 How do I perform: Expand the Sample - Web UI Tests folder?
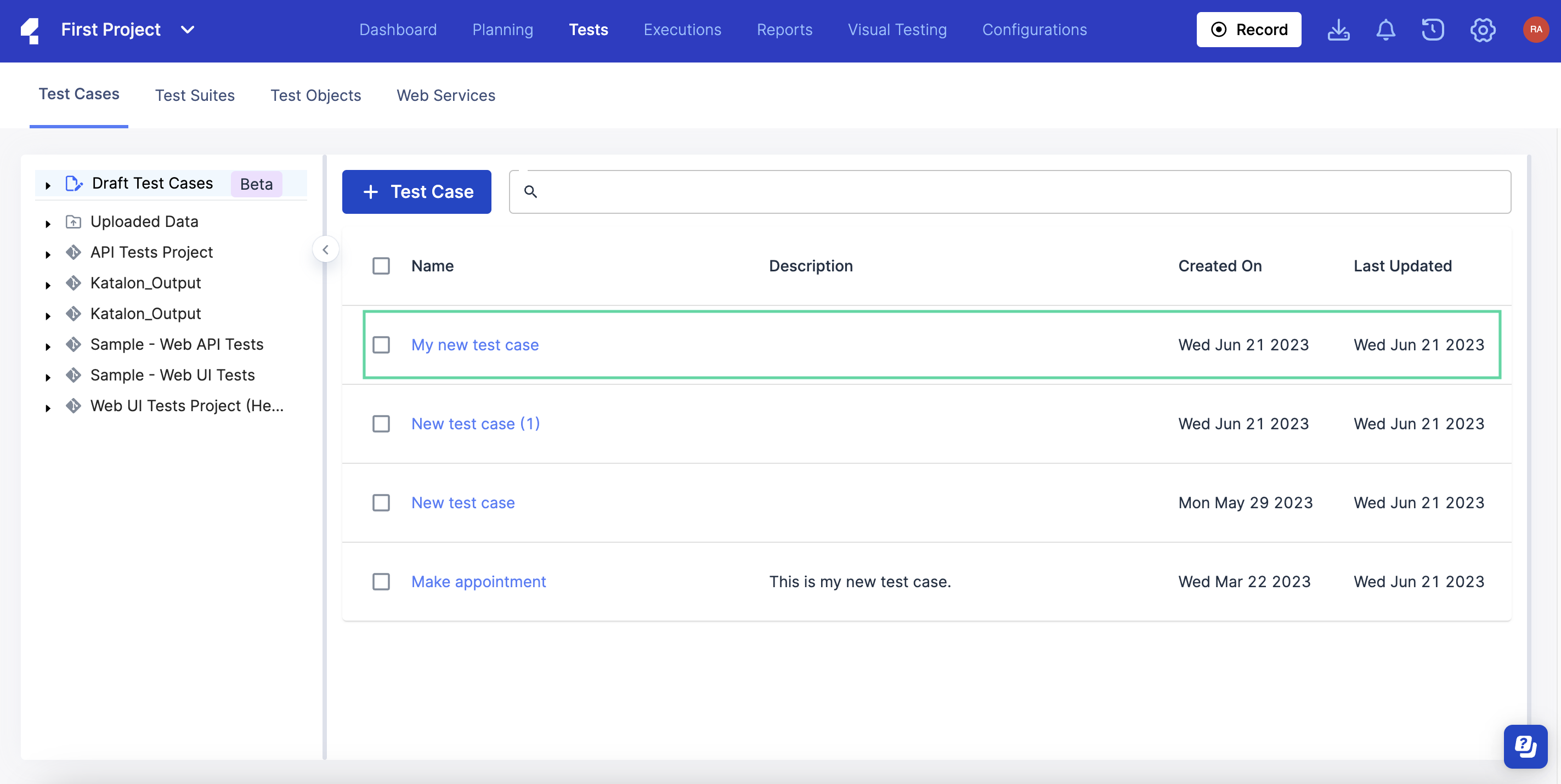coord(48,375)
